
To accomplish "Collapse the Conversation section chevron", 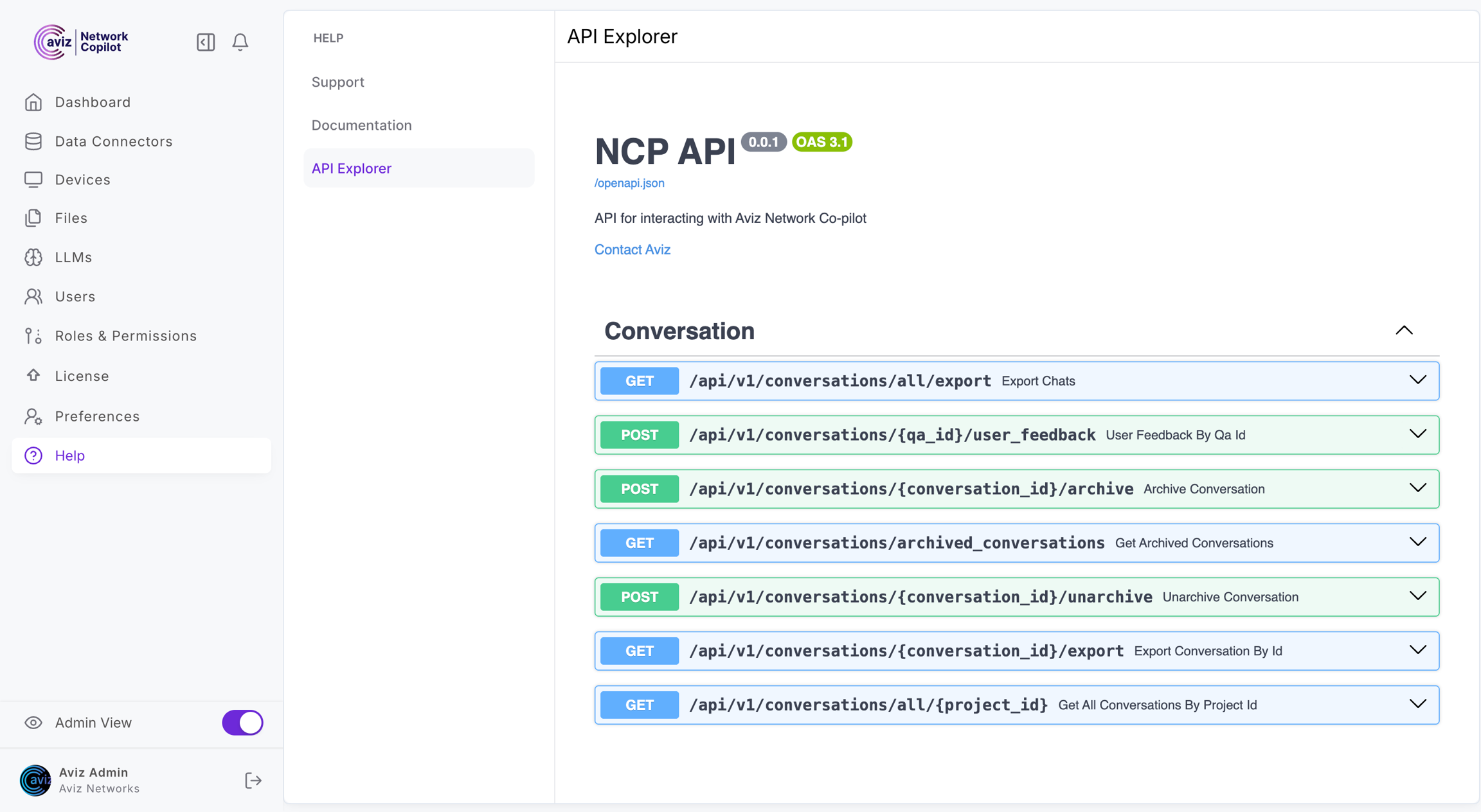I will pyautogui.click(x=1404, y=331).
